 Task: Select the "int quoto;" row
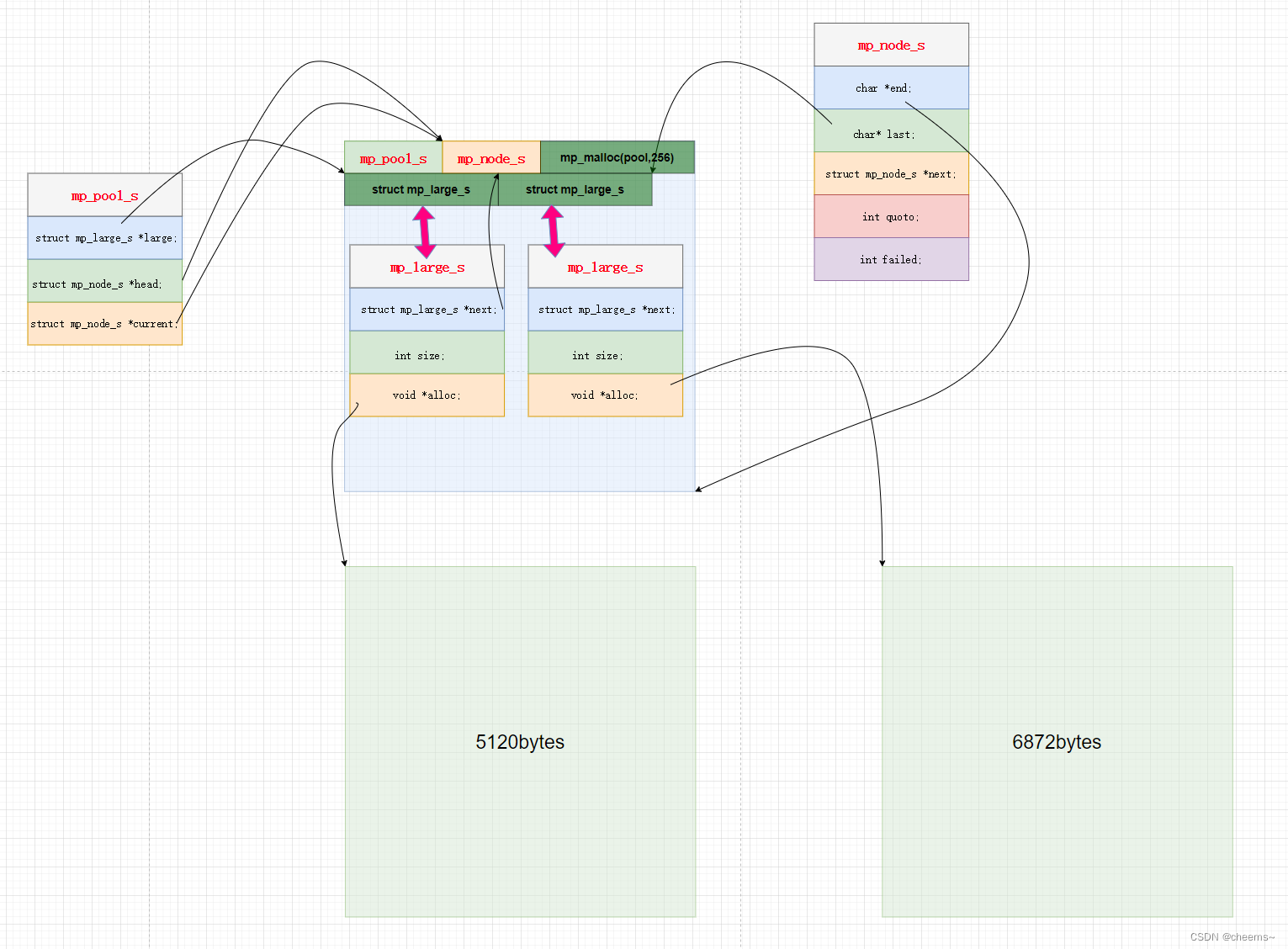[x=892, y=216]
